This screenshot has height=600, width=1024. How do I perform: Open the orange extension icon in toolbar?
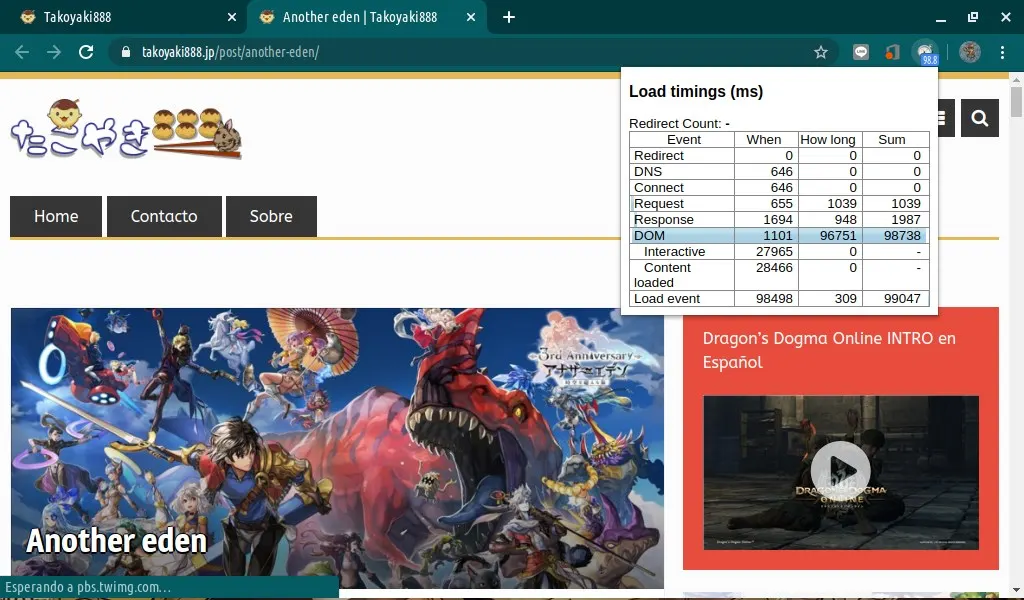coord(892,52)
